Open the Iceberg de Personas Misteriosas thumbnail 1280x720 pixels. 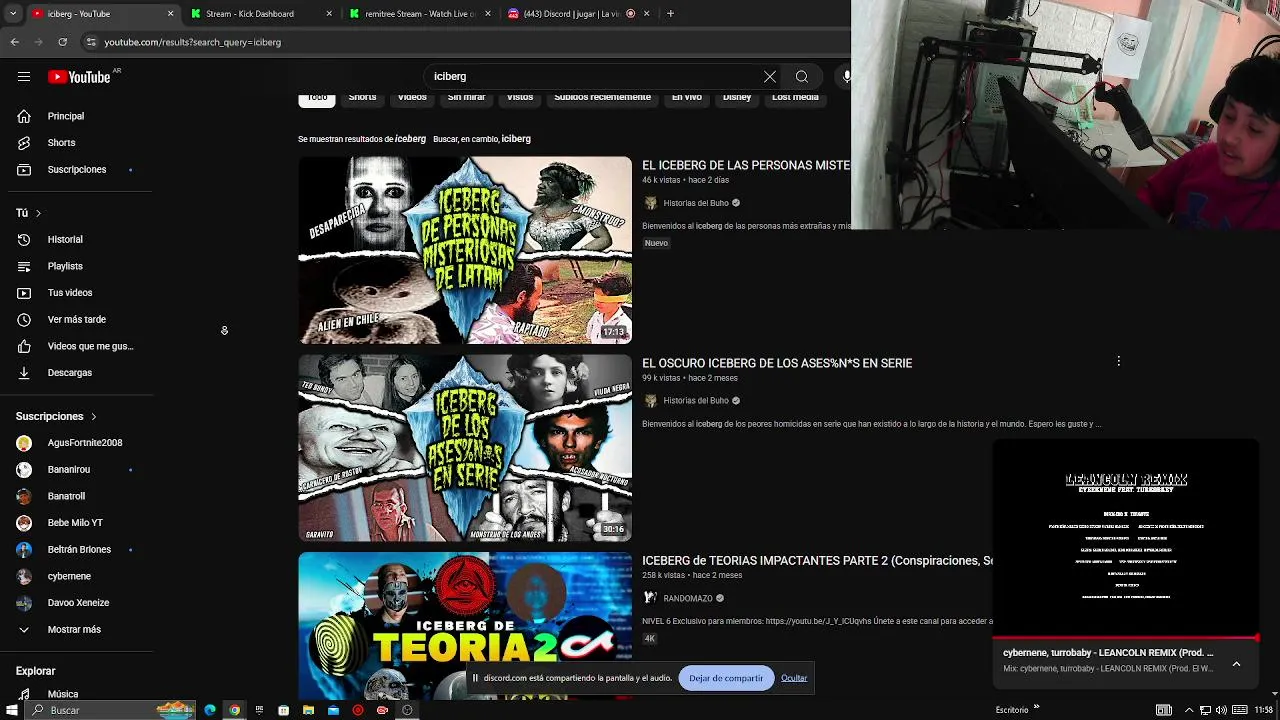[x=465, y=250]
